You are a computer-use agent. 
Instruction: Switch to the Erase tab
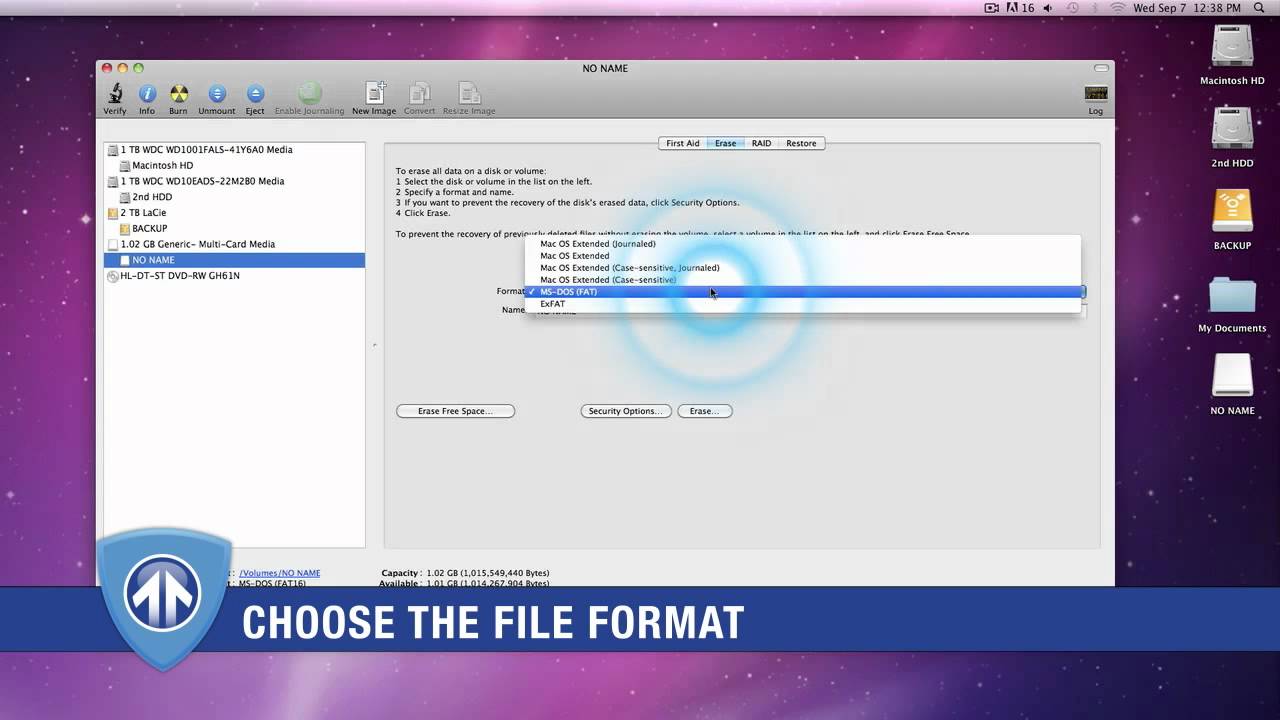(725, 143)
